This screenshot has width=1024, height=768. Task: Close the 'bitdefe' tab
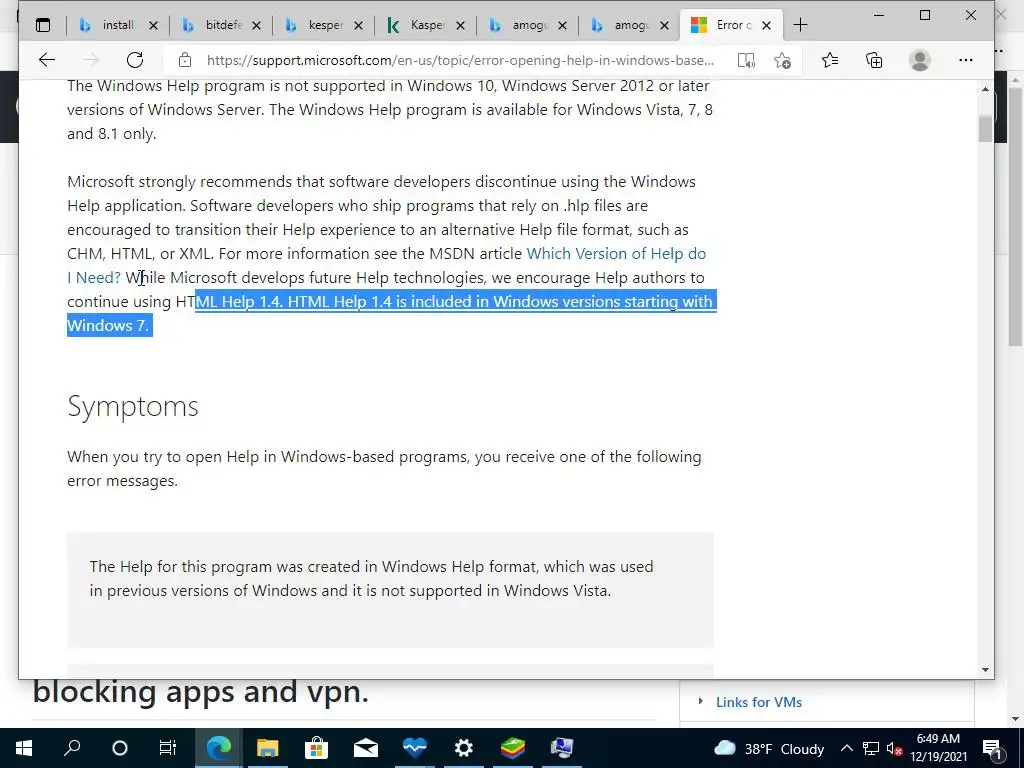click(257, 25)
